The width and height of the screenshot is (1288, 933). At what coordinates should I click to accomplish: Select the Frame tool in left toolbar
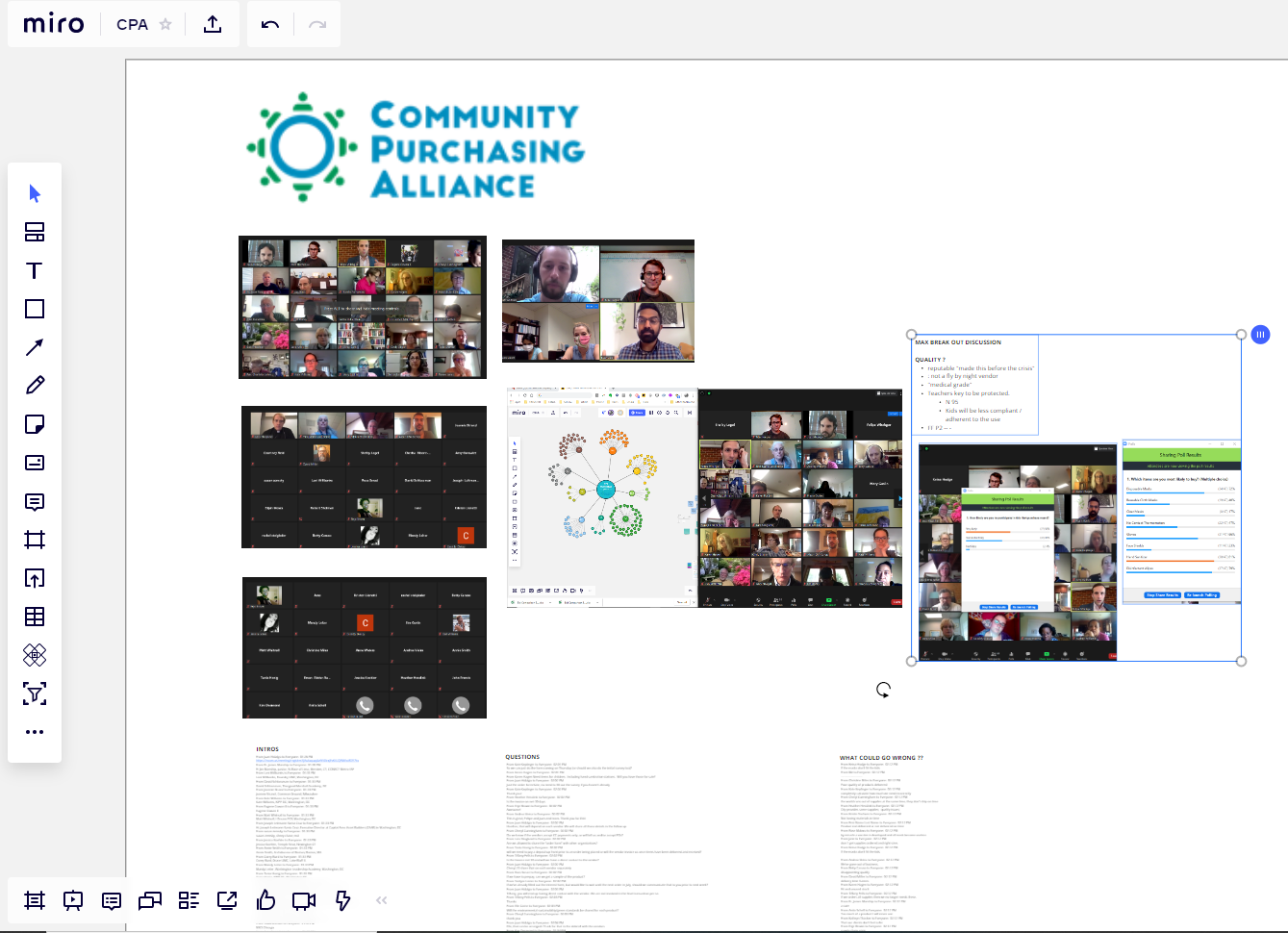(x=35, y=540)
